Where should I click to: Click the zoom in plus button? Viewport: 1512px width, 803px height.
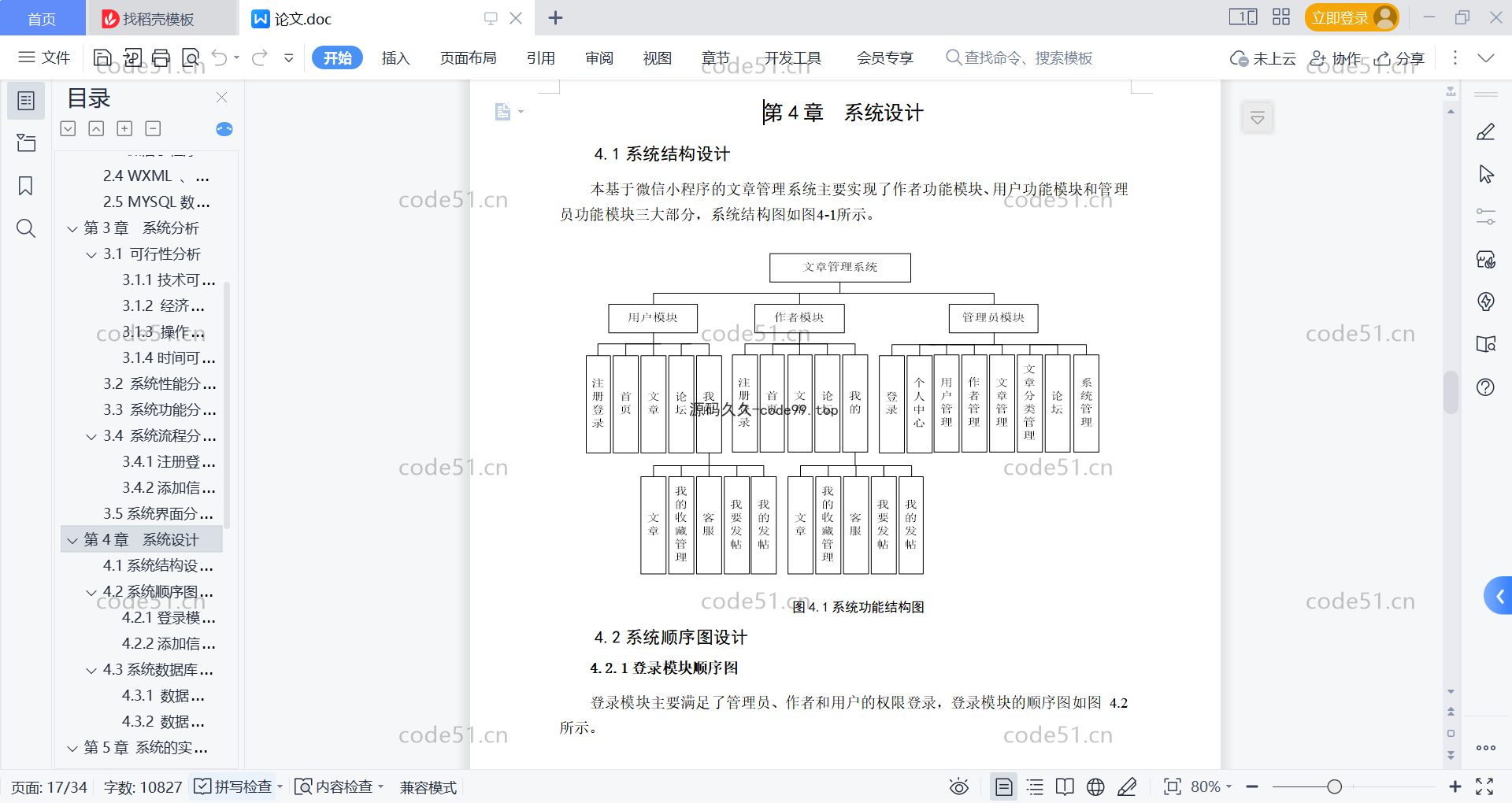tap(1455, 786)
